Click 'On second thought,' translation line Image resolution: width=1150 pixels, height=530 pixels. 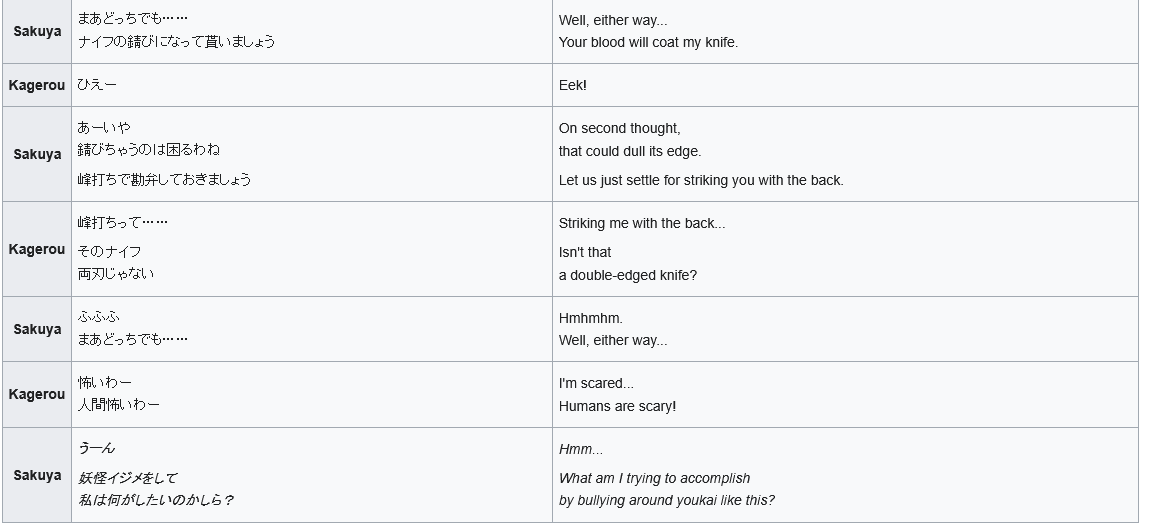(x=620, y=128)
